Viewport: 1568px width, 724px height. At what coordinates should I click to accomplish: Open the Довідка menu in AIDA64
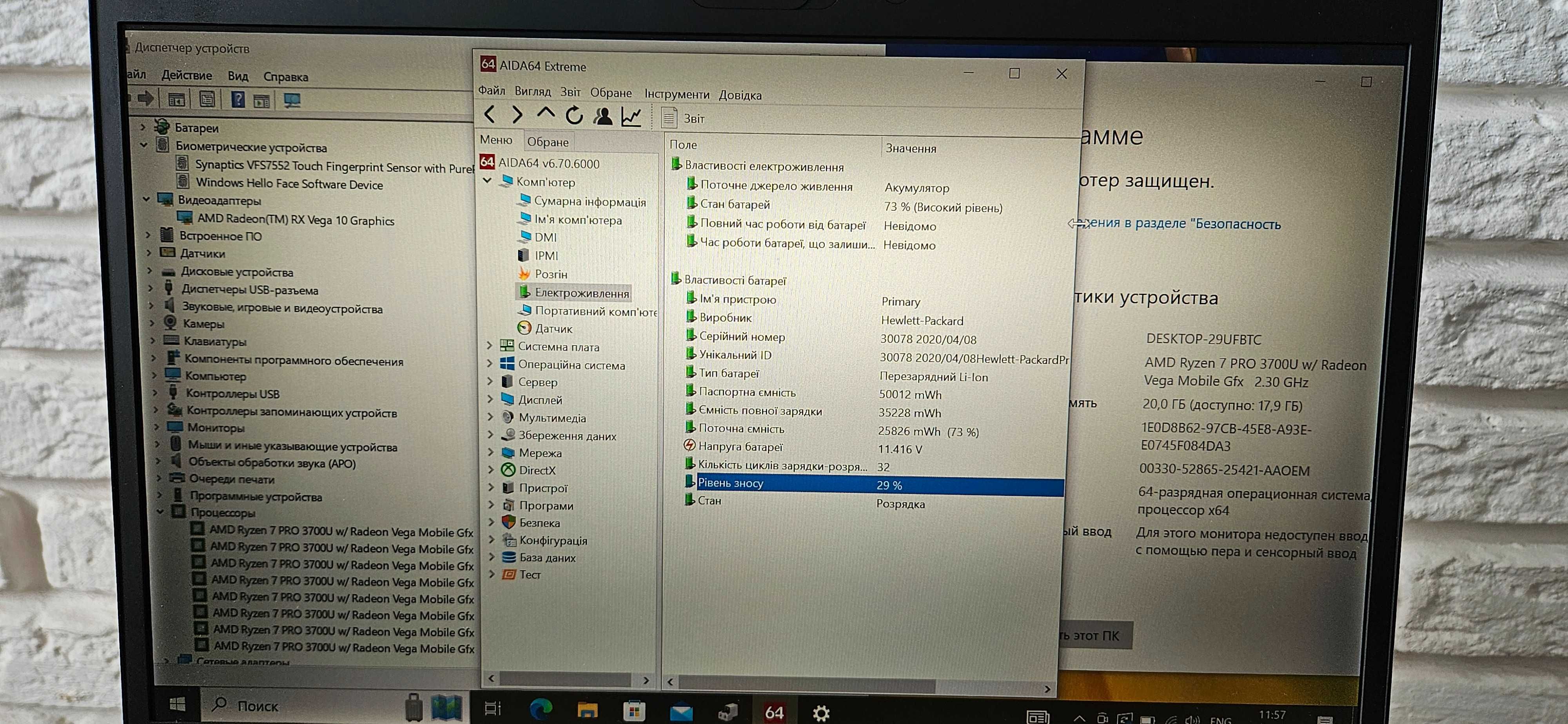point(740,95)
